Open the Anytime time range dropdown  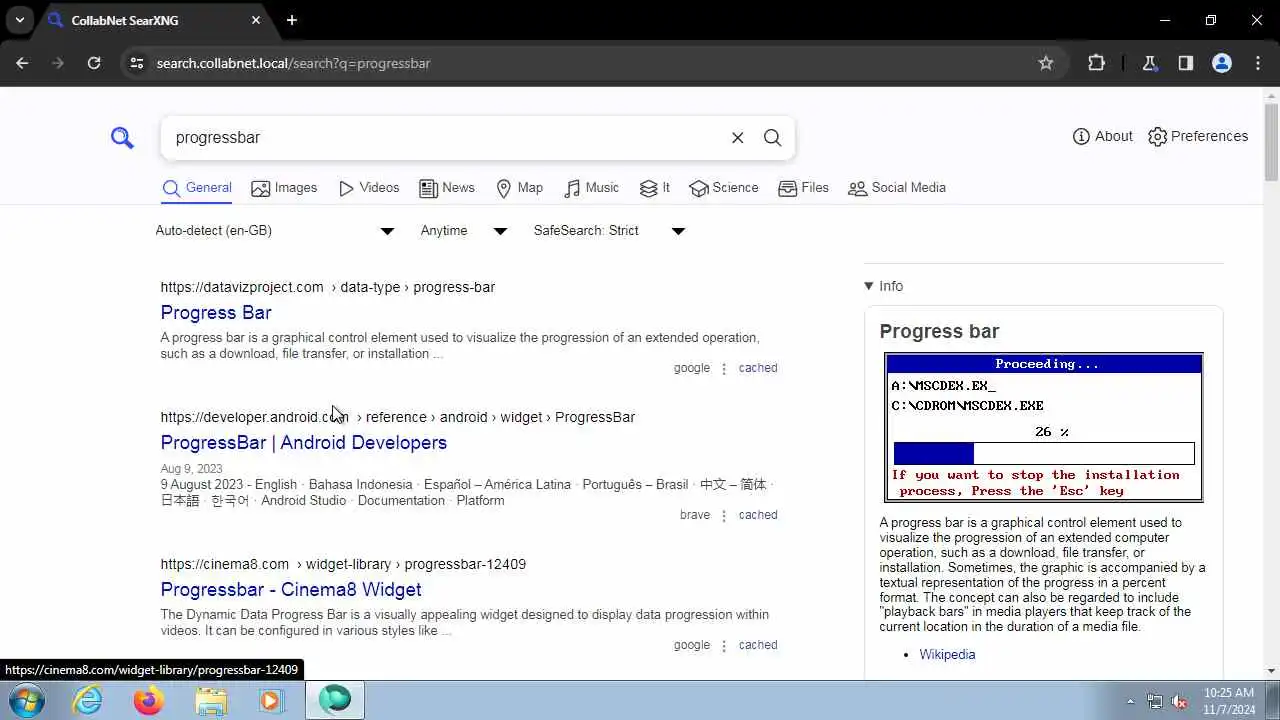[464, 231]
